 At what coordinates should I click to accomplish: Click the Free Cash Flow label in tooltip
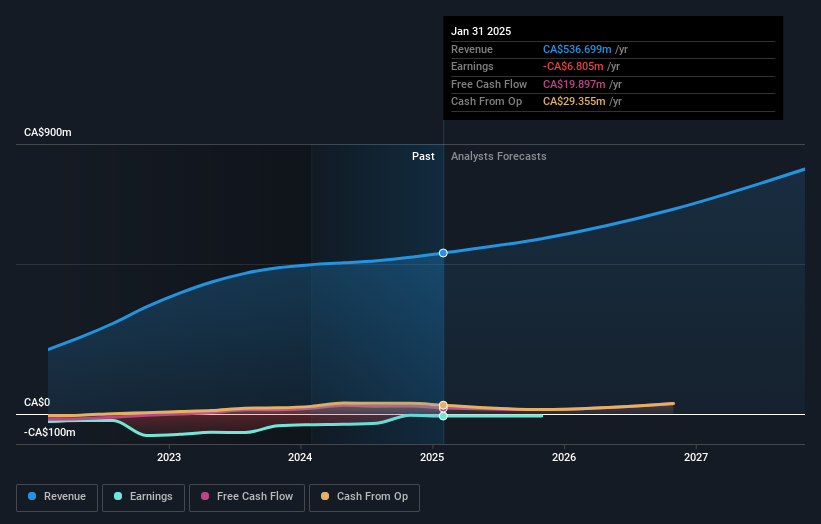[489, 84]
